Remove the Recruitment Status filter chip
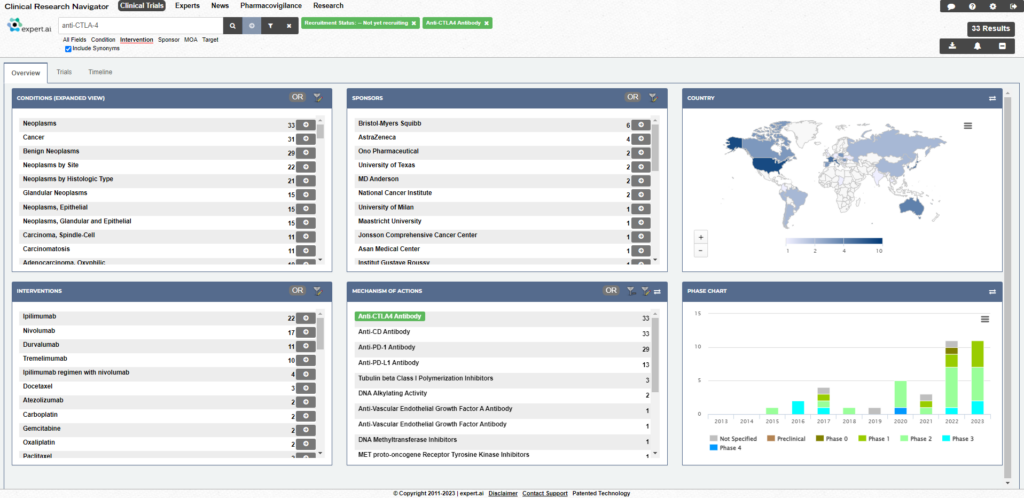This screenshot has width=1024, height=498. [413, 23]
